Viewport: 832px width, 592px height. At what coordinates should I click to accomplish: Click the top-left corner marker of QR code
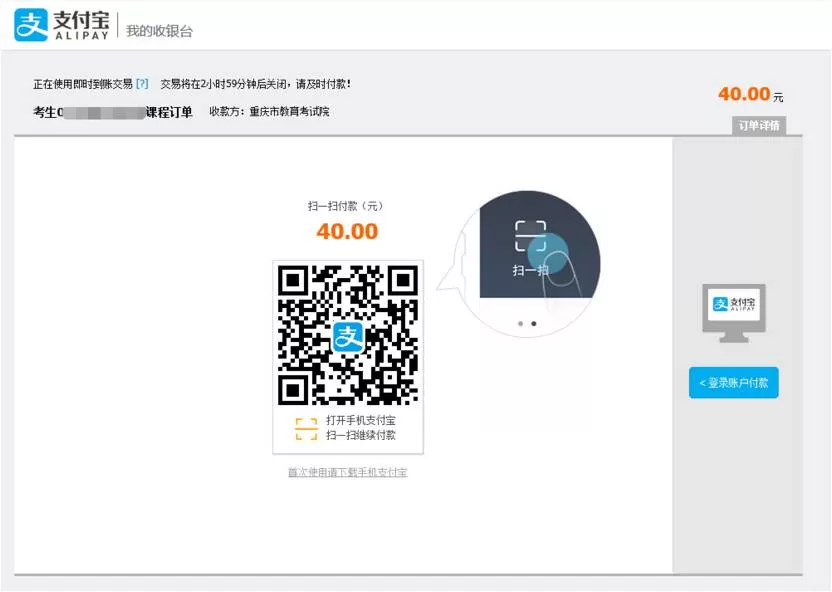click(x=292, y=280)
